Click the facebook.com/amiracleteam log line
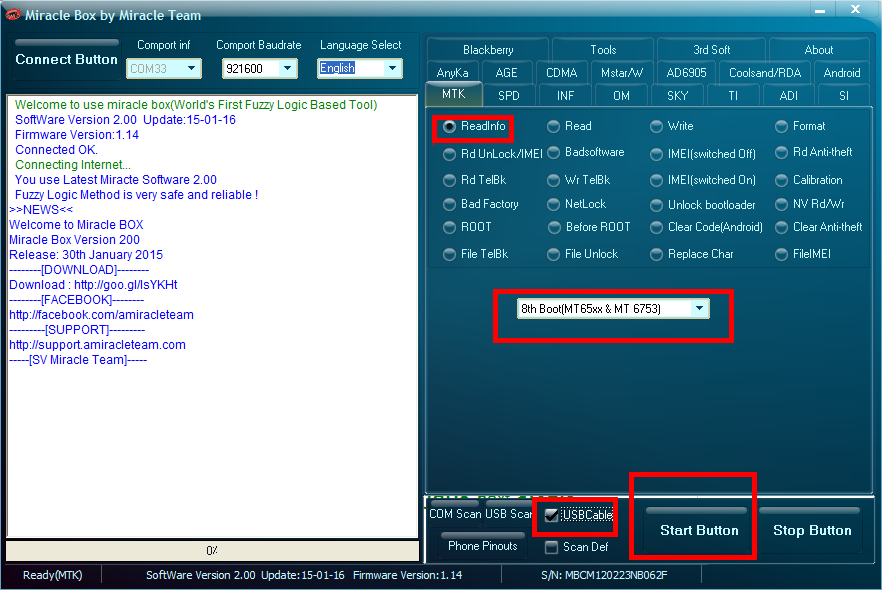Screen dimensions: 882x590 pos(101,315)
